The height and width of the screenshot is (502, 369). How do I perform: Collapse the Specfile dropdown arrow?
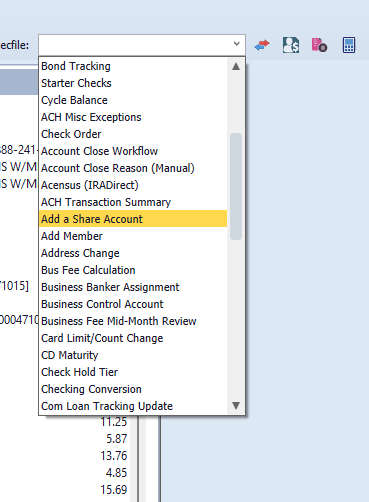click(237, 44)
